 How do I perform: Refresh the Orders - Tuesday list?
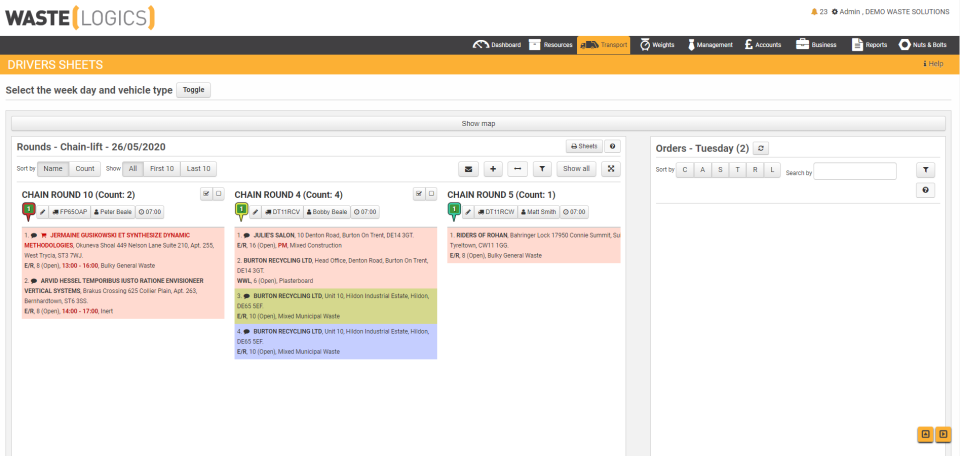point(760,148)
